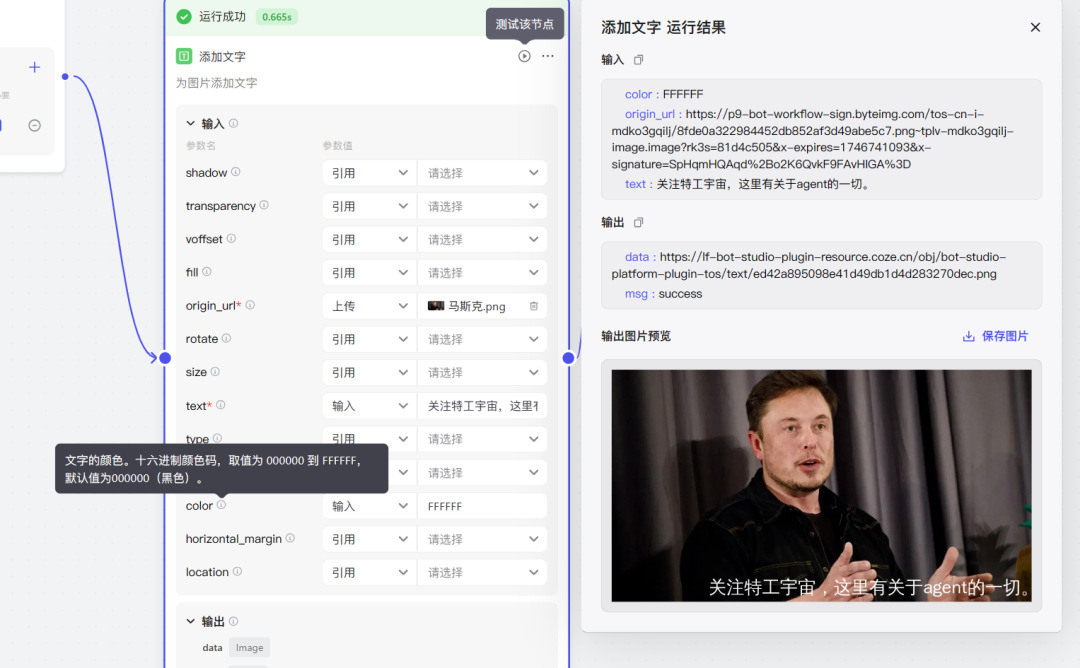Open the node more options ellipsis
This screenshot has width=1080, height=668.
[548, 56]
